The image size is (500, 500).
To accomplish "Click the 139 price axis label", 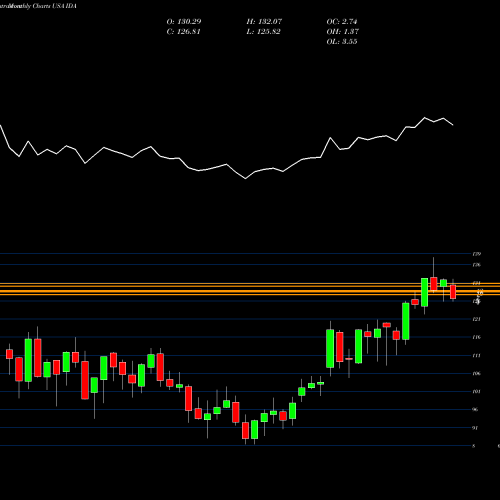I will coord(477,254).
